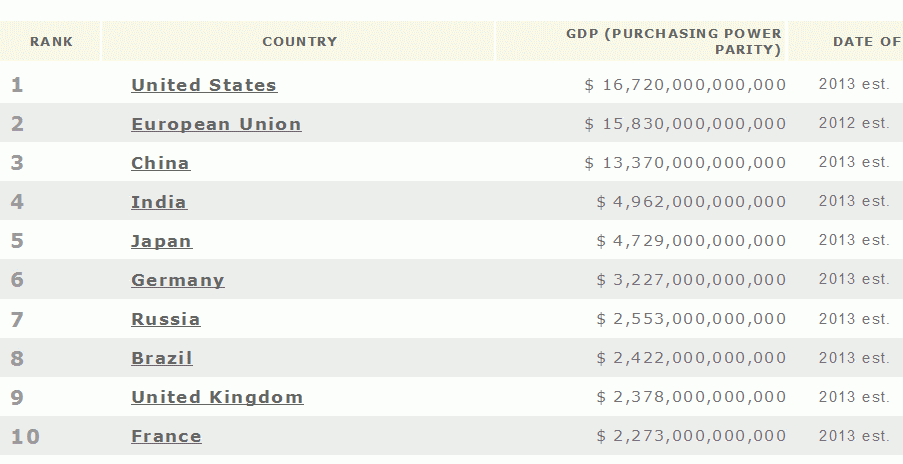Viewport: 903px width, 464px height.
Task: Sort by GDP (Purchasing Power Parity) header
Action: click(x=673, y=42)
